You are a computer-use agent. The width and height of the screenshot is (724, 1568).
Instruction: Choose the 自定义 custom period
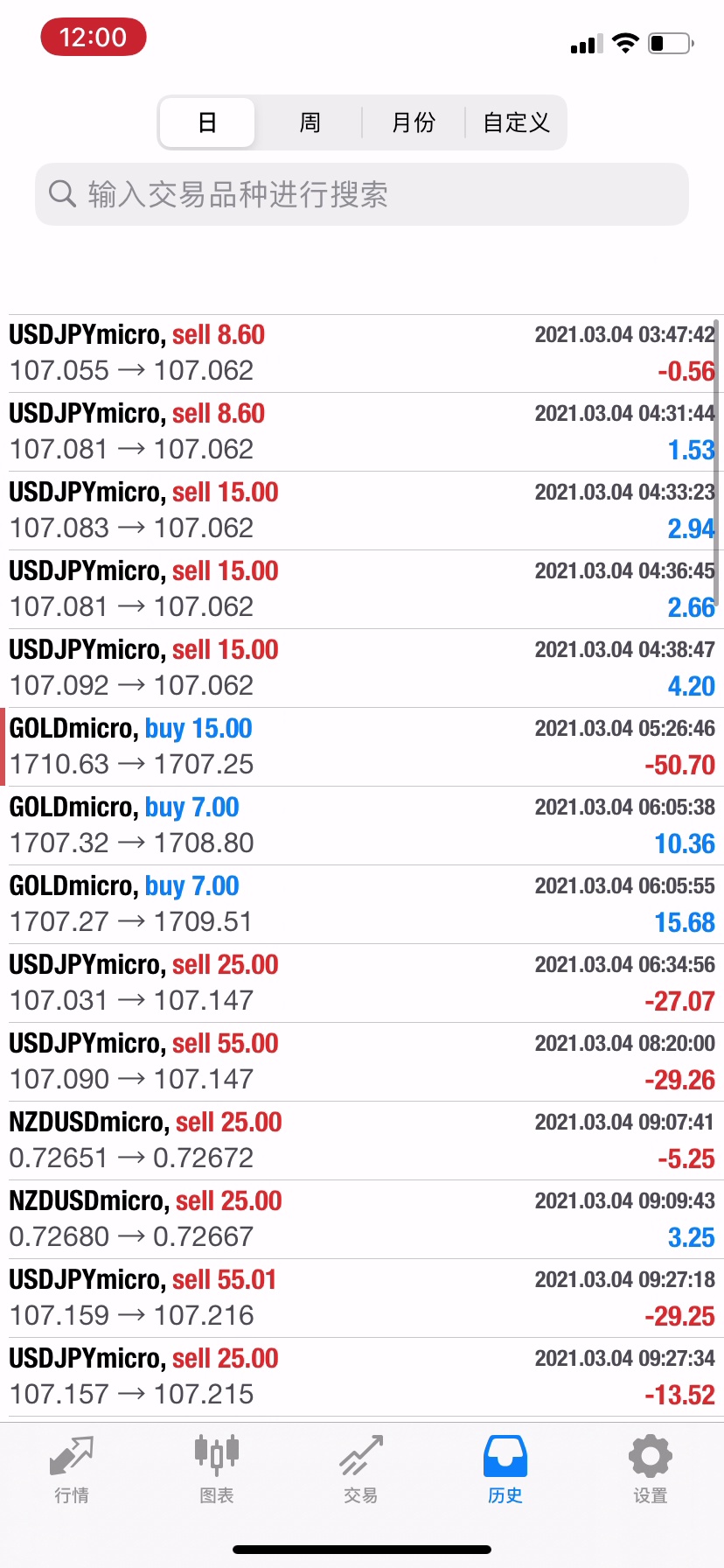click(x=516, y=122)
